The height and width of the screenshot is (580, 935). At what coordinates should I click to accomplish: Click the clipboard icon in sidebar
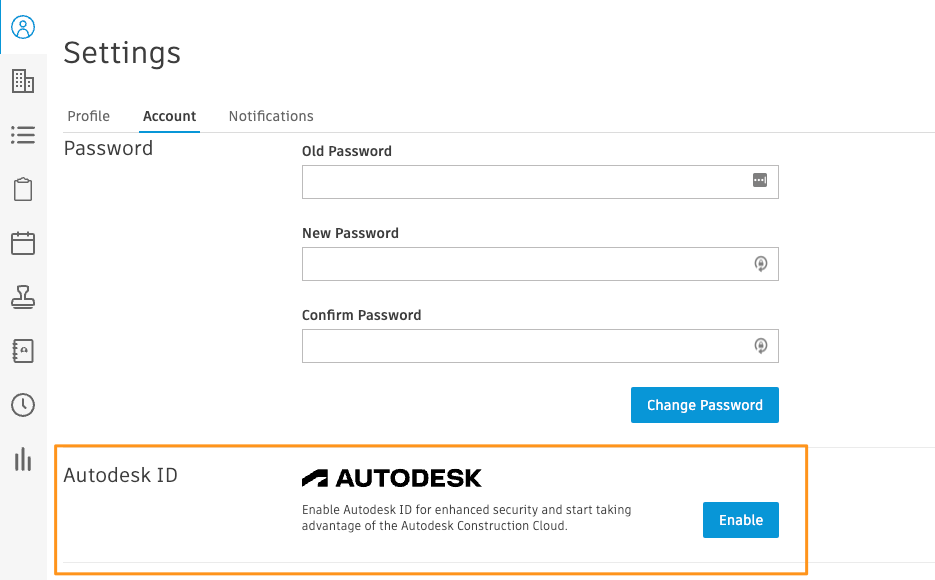tap(23, 189)
